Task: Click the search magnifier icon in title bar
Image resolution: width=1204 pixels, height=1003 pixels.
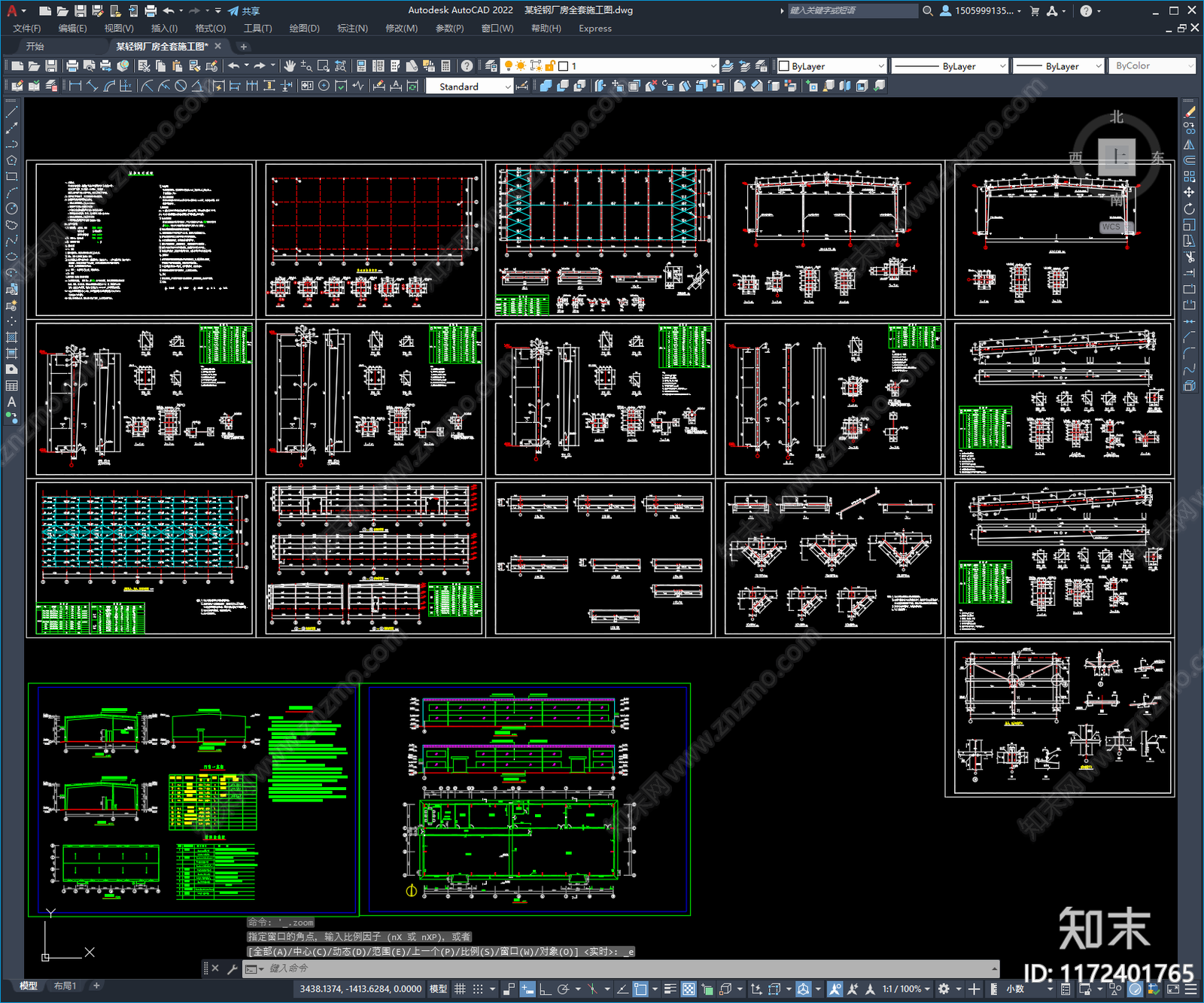Action: (x=928, y=11)
